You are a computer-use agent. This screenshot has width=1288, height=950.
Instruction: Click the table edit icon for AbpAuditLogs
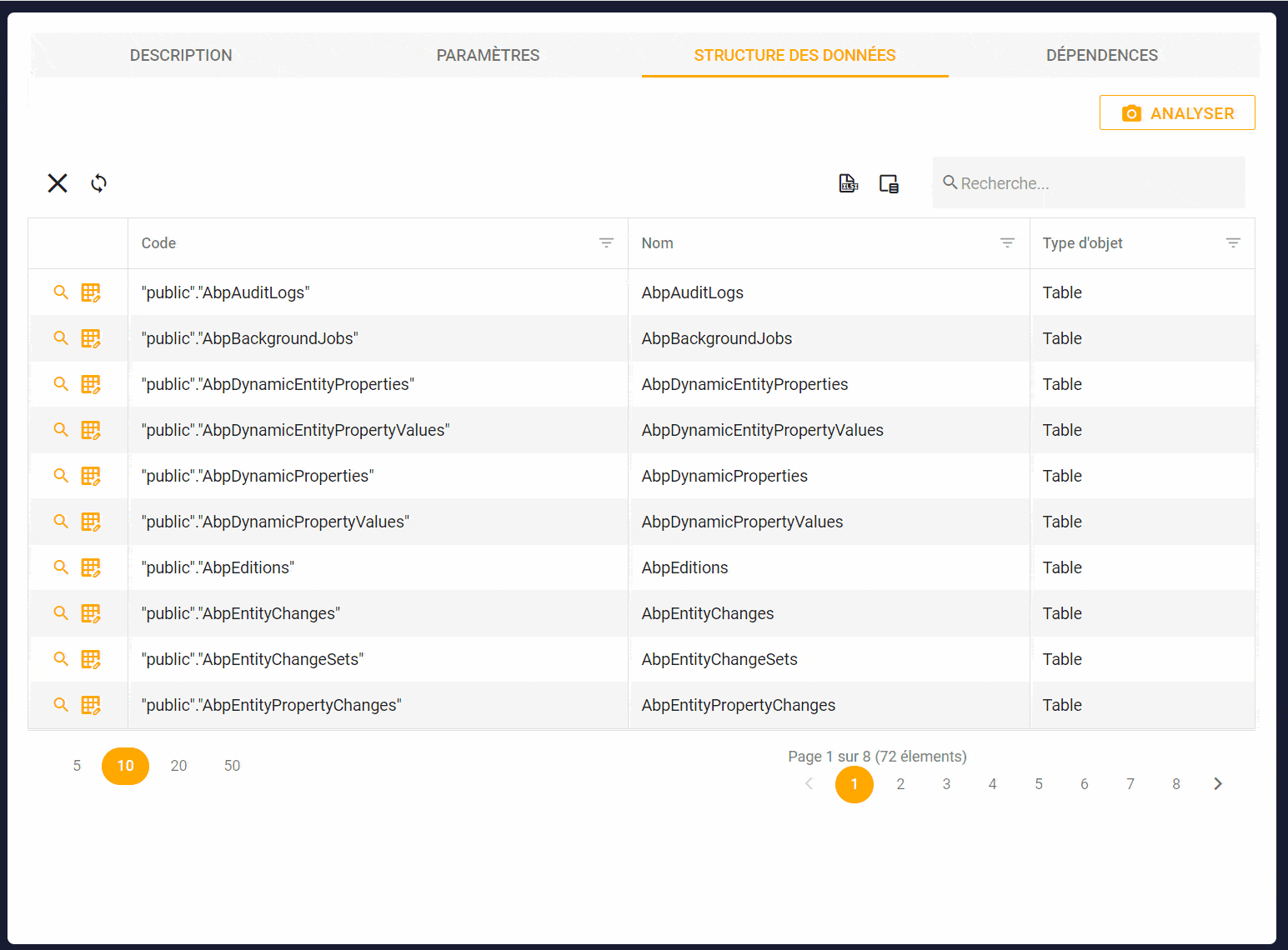click(x=91, y=292)
